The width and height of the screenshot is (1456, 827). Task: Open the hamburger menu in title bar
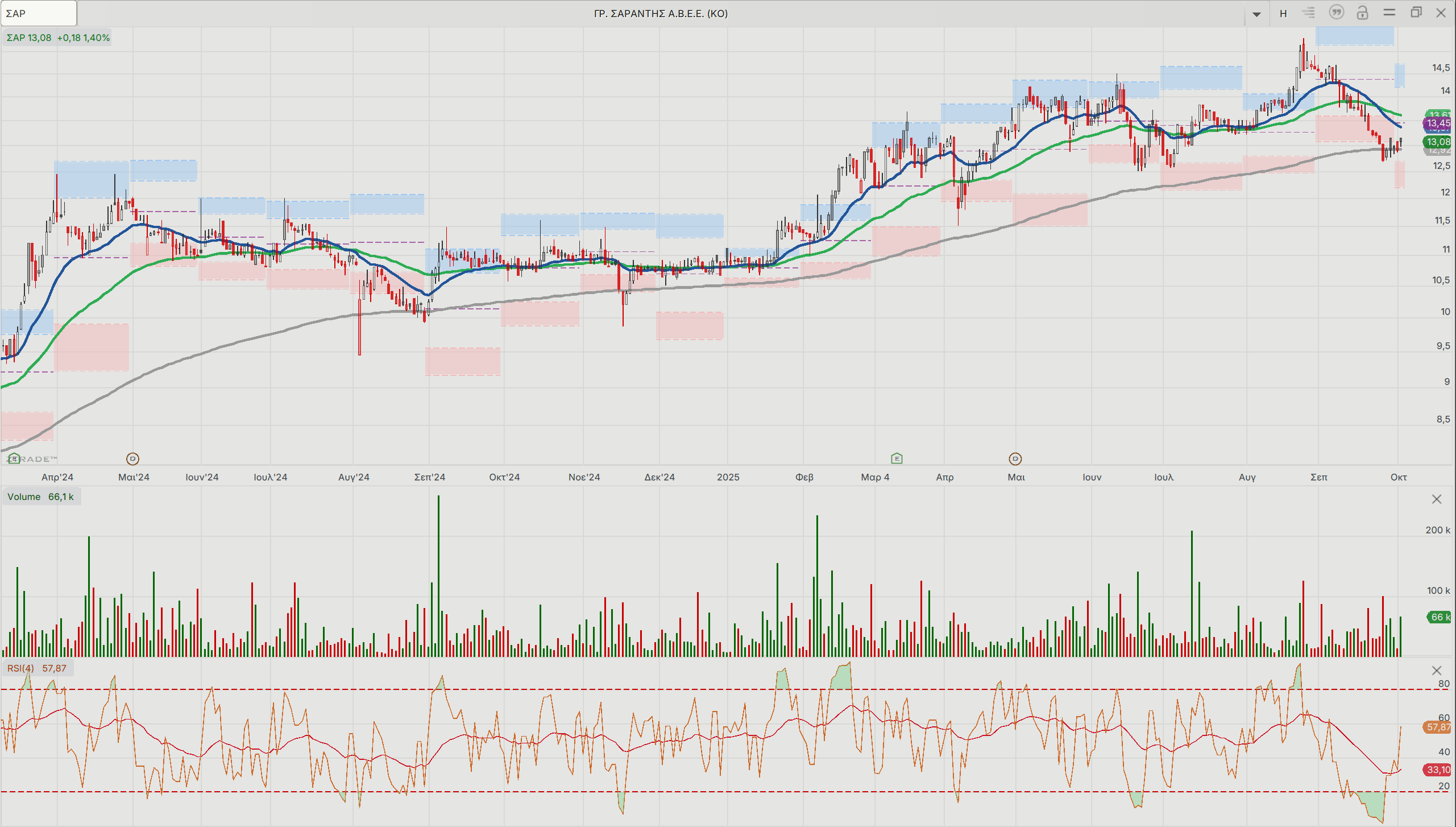click(1389, 13)
